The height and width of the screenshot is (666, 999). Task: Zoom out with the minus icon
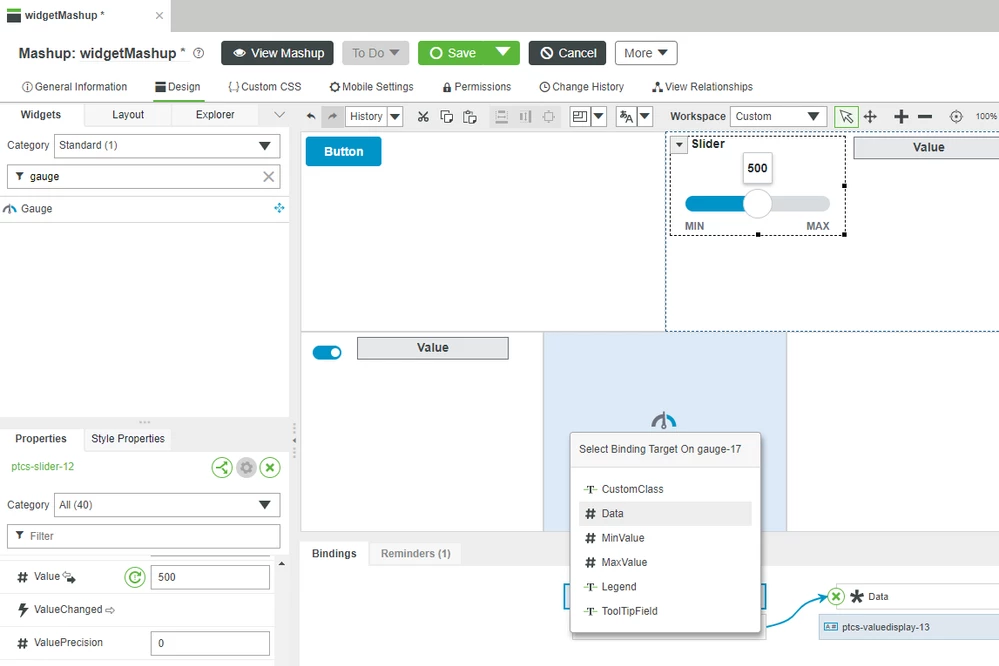tap(925, 117)
